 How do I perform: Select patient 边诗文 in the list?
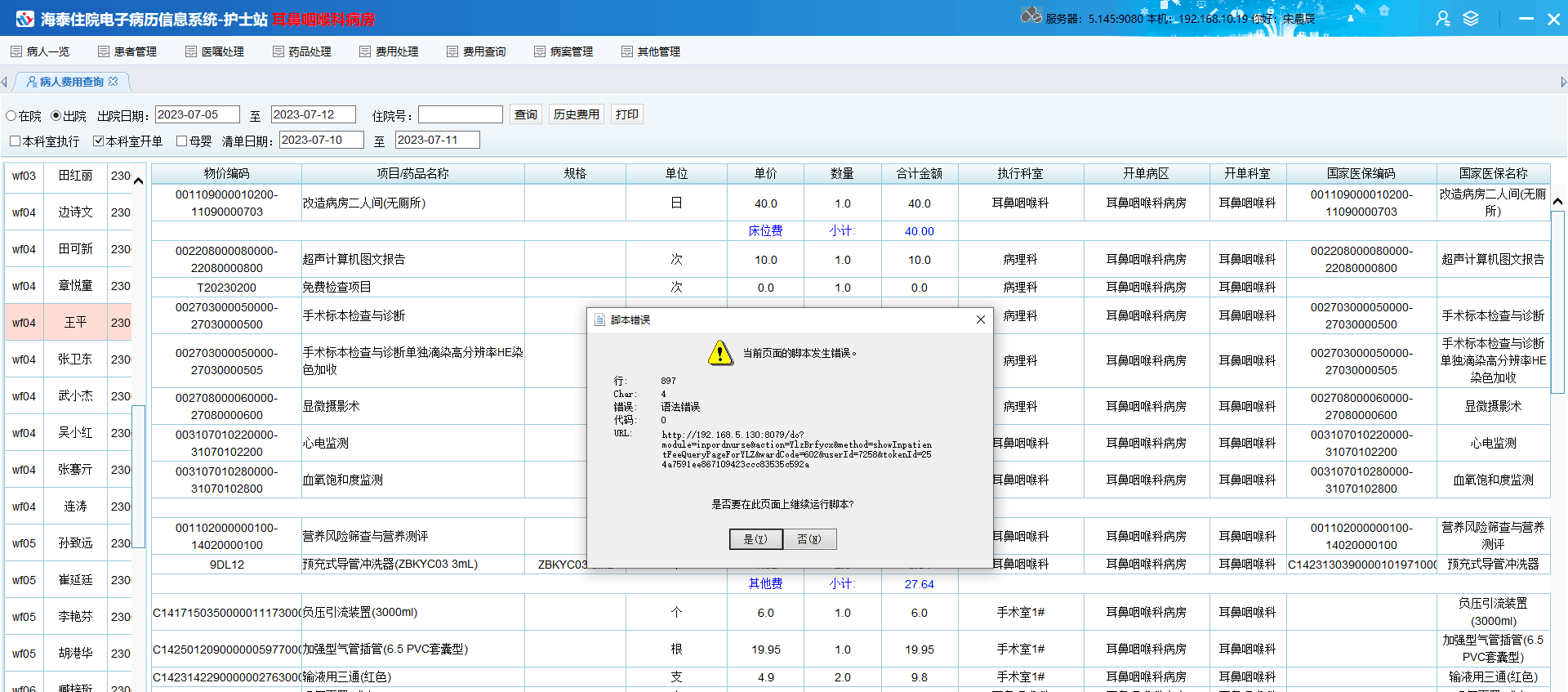click(x=75, y=212)
